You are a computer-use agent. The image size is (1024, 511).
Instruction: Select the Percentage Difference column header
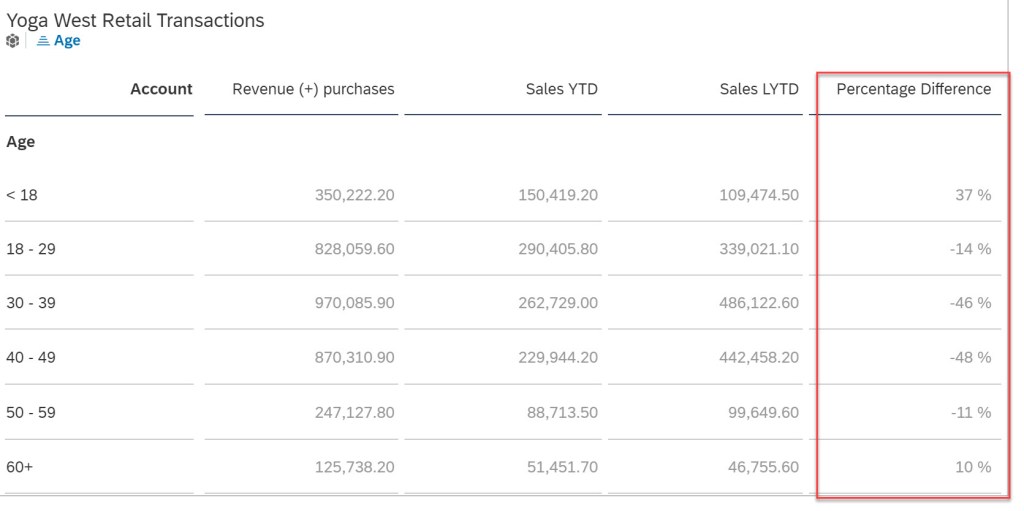(x=913, y=89)
